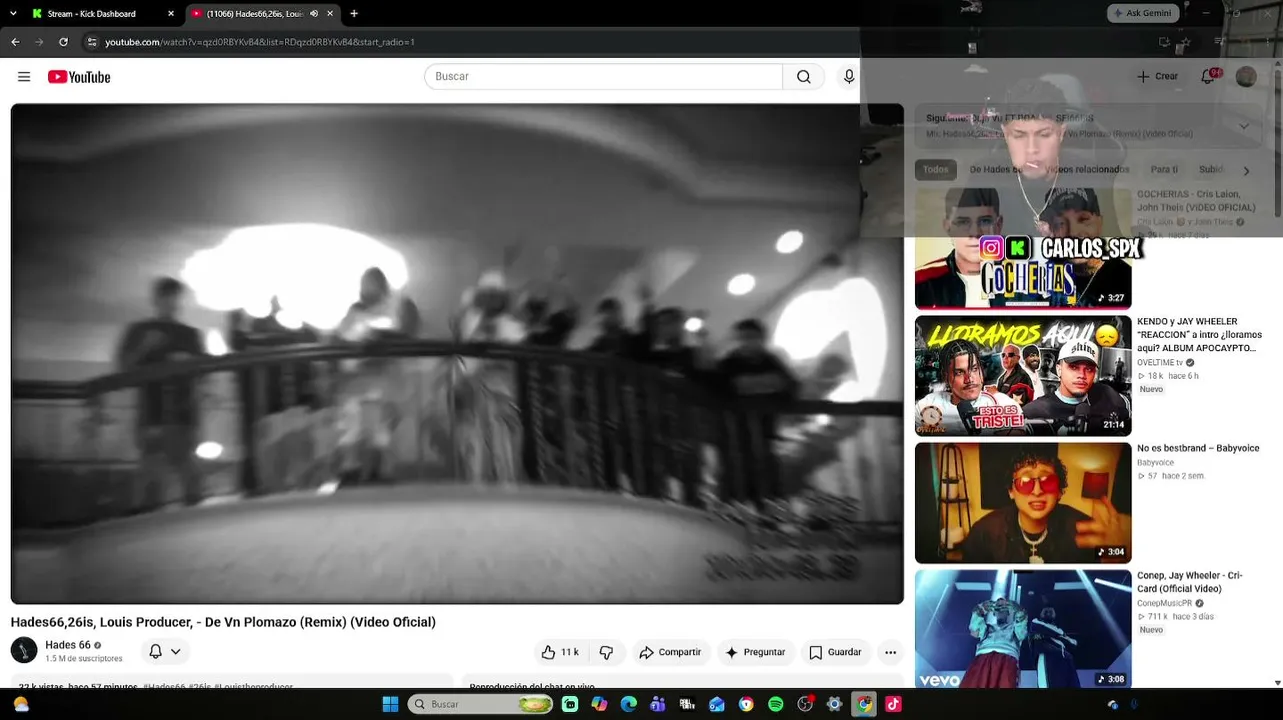The height and width of the screenshot is (720, 1283).
Task: Open Spotify from the taskbar
Action: pos(776,704)
